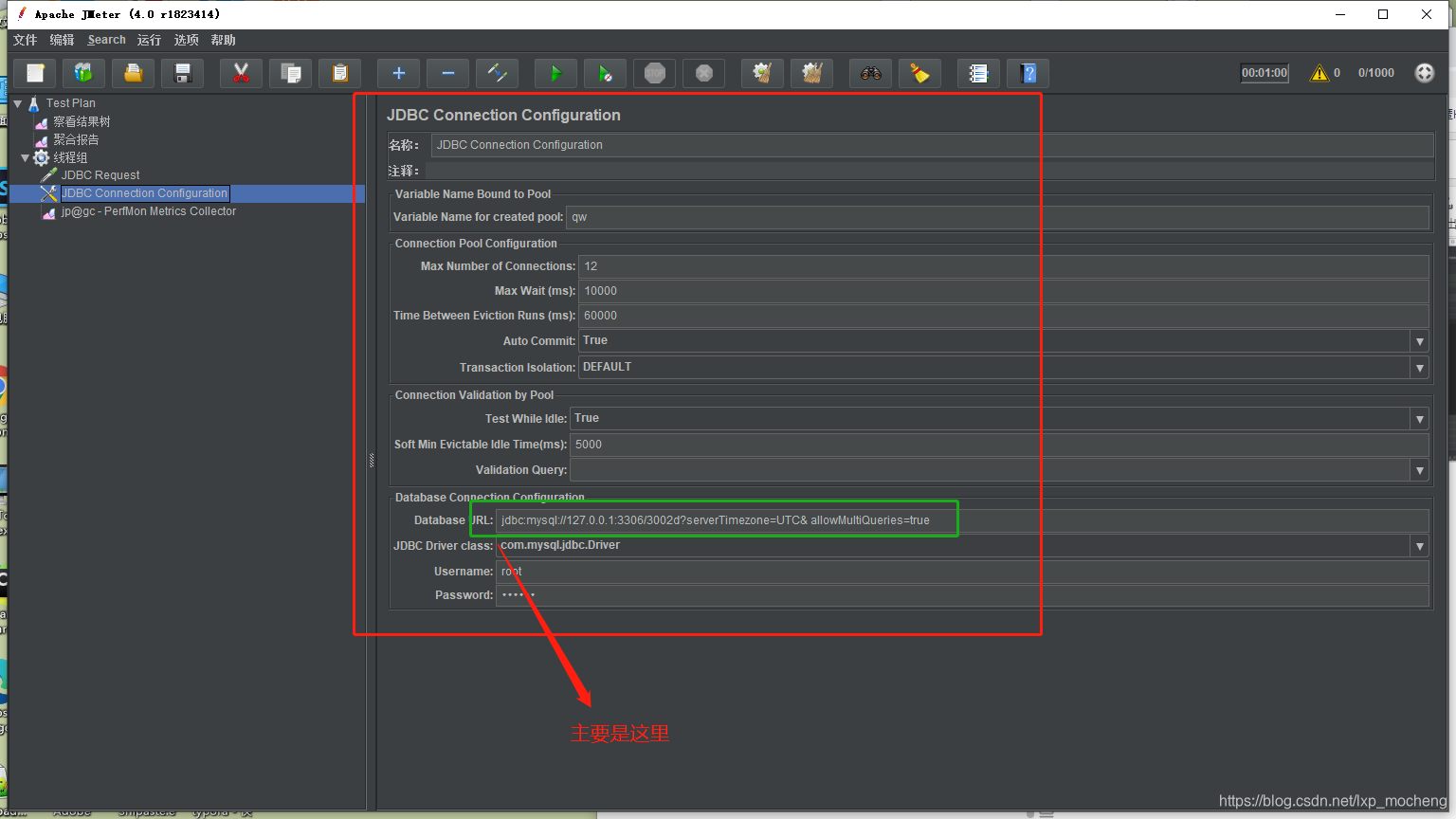Image resolution: width=1456 pixels, height=819 pixels.
Task: Start the test with green play icon
Action: click(x=556, y=73)
